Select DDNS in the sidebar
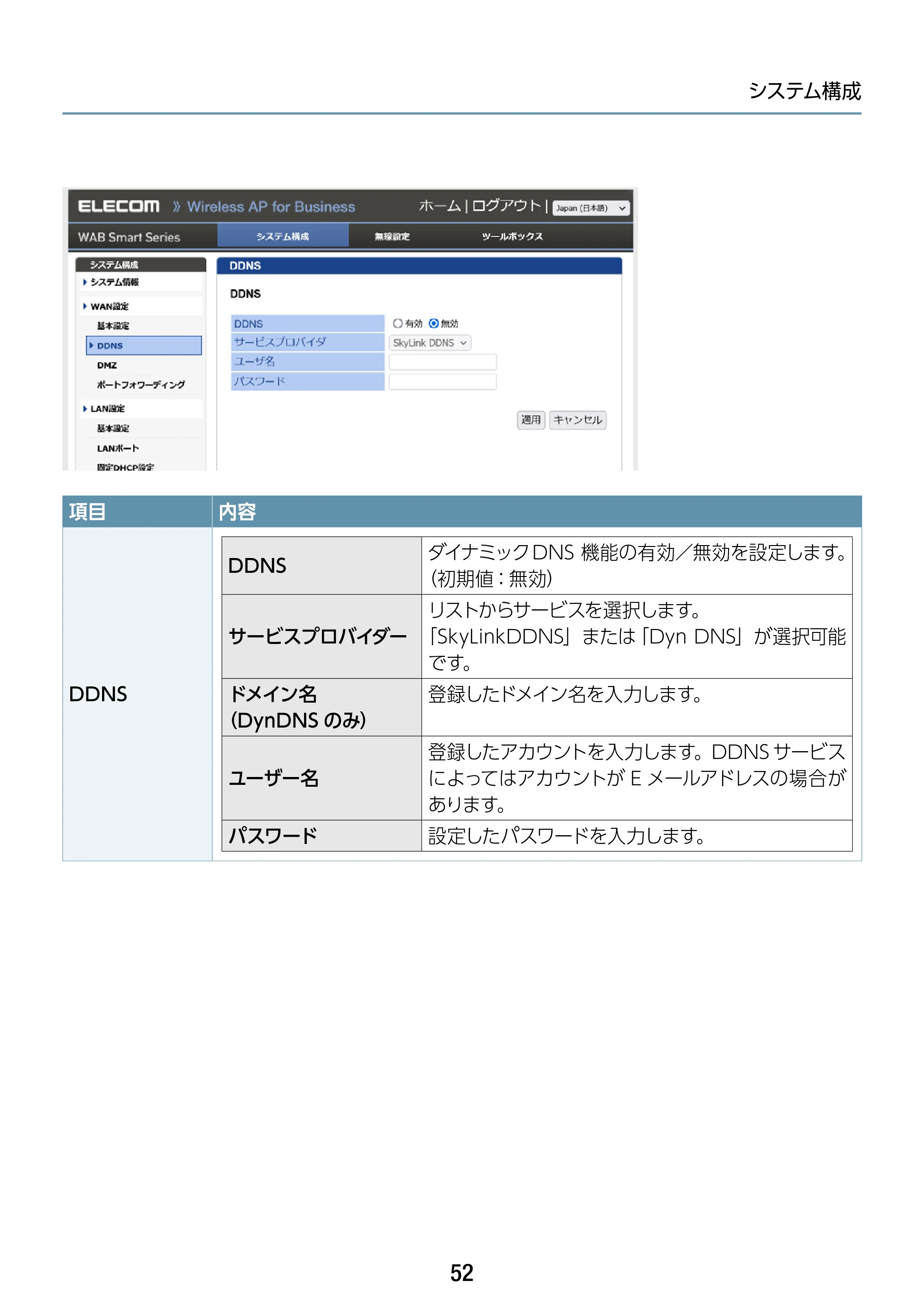 pos(144,346)
